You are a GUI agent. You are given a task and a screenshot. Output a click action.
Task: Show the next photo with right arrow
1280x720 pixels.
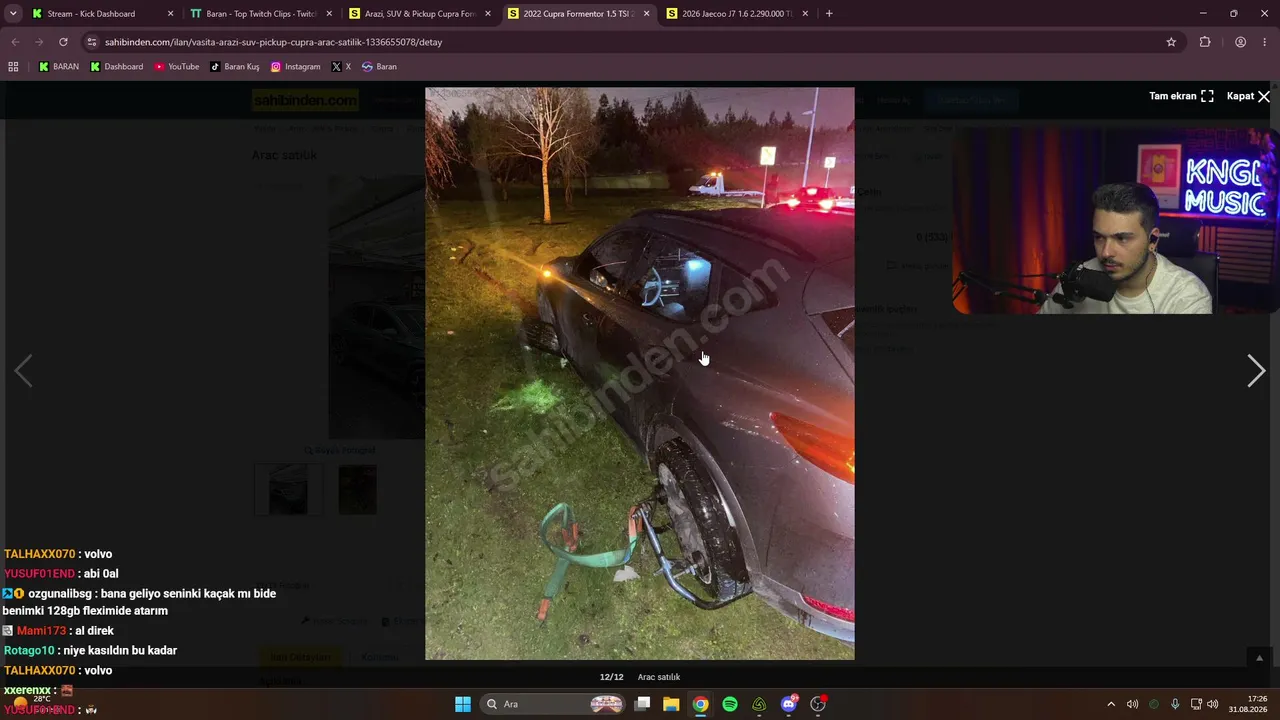(1256, 371)
